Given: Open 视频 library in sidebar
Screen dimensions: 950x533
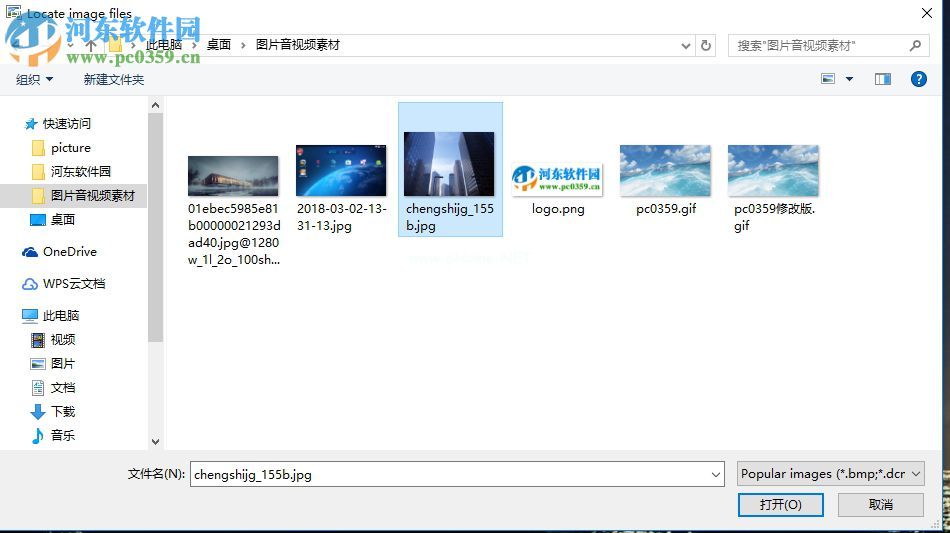Looking at the screenshot, I should tap(63, 340).
